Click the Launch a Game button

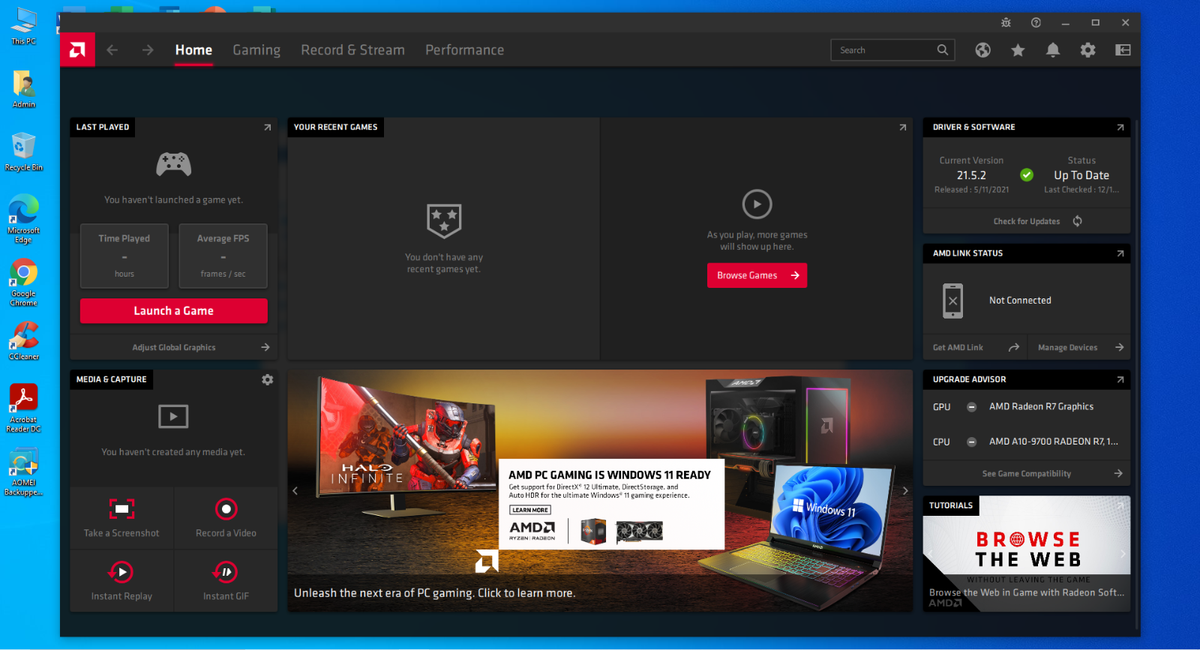(174, 311)
